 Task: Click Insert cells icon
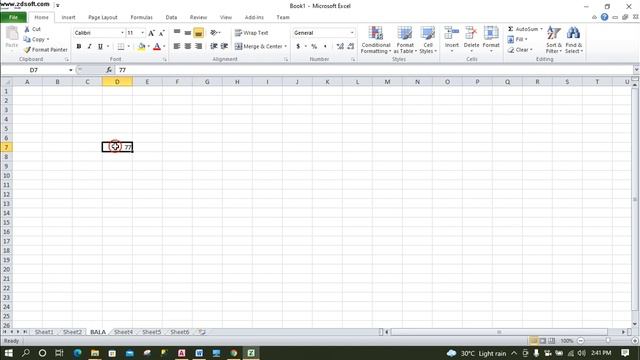point(451,33)
